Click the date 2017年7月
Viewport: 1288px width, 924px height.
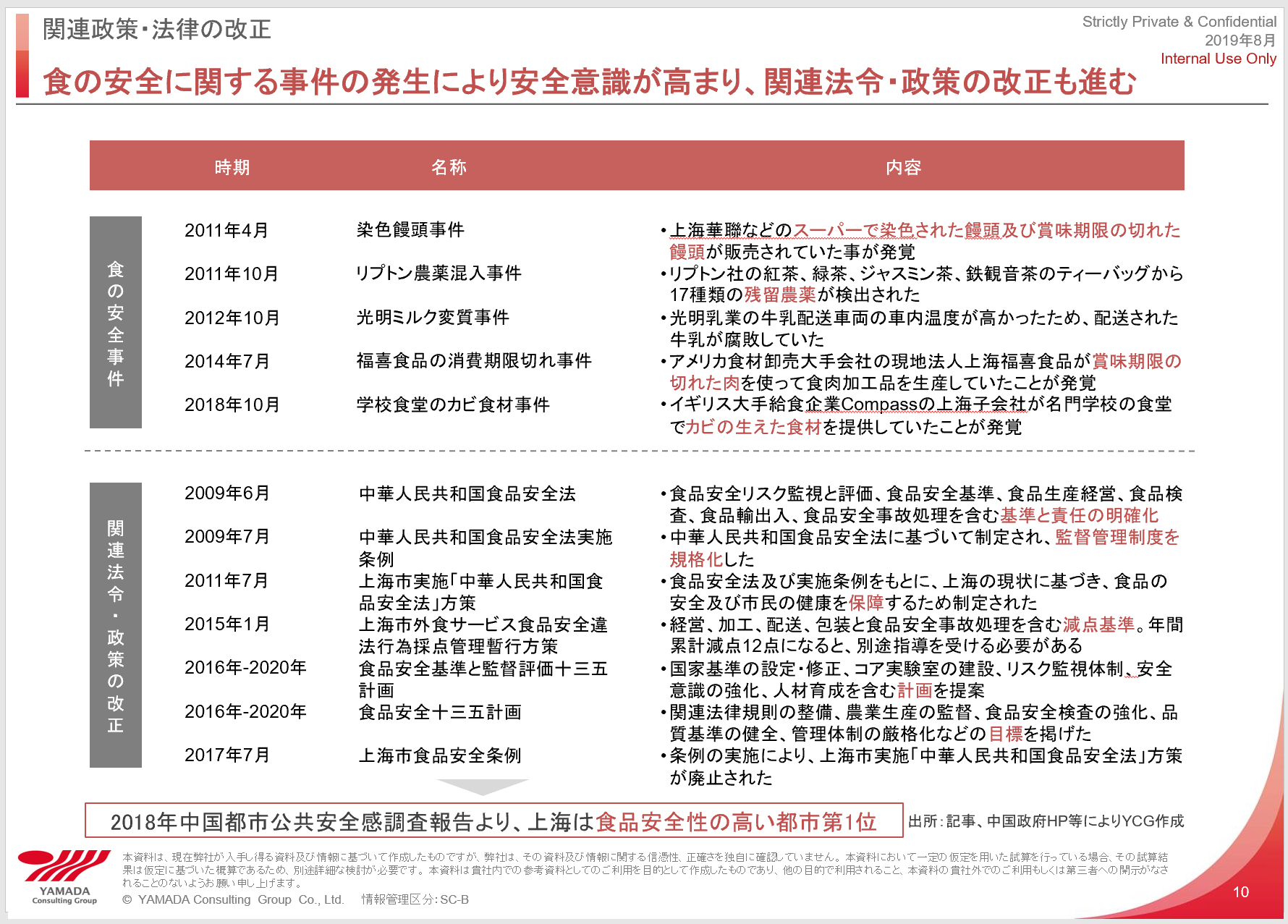(226, 755)
